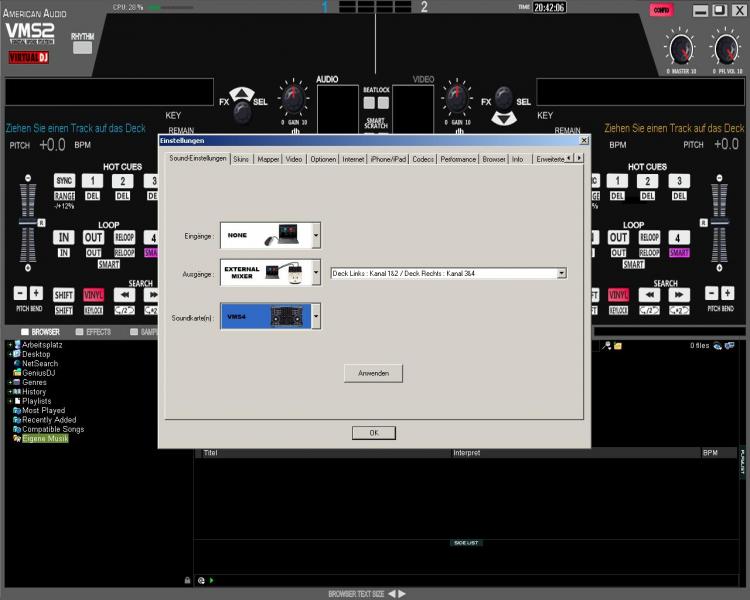Image resolution: width=750 pixels, height=600 pixels.
Task: Switch to the BROWSER panel
Action: (41, 332)
